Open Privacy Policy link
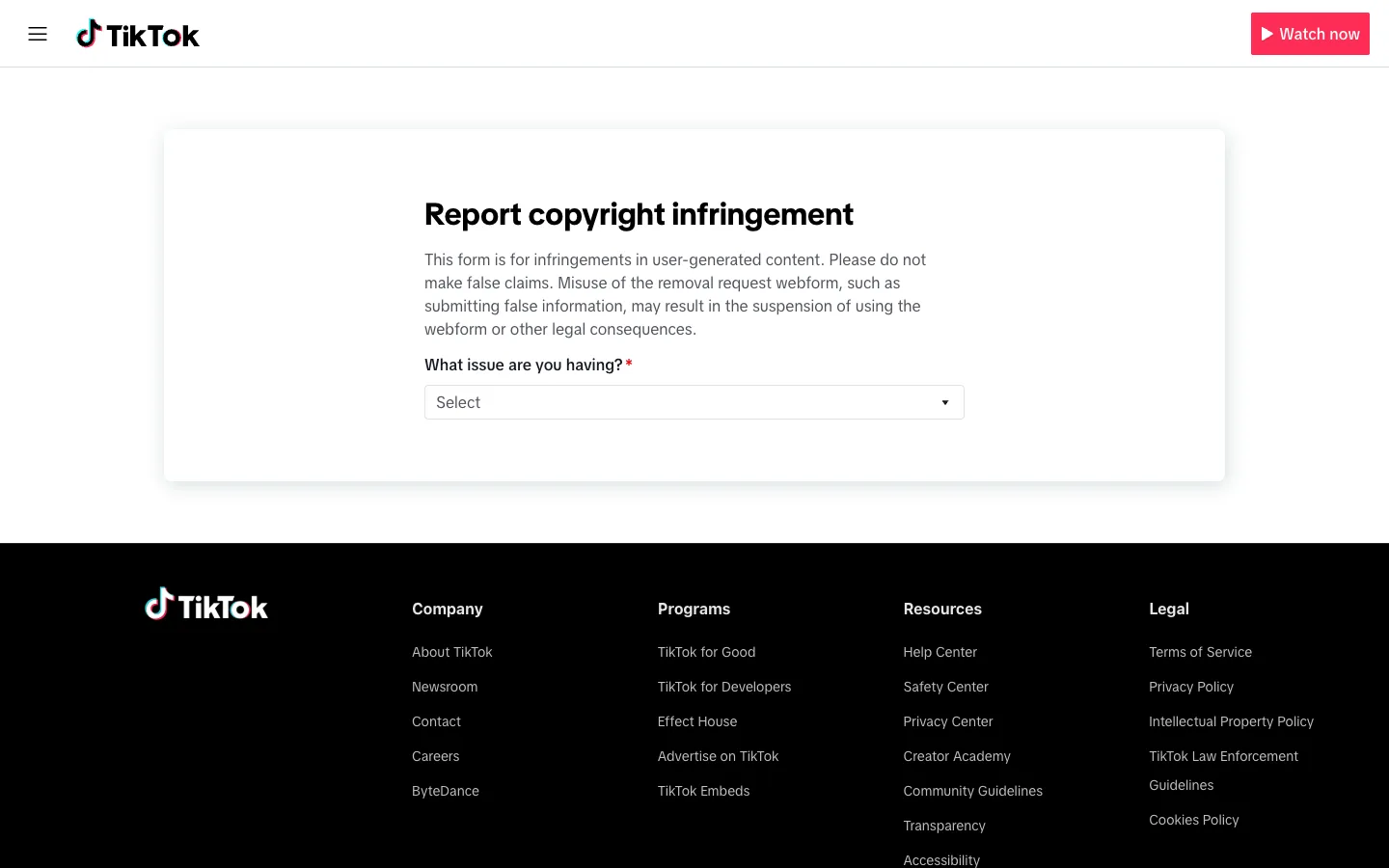The height and width of the screenshot is (868, 1389). (1191, 687)
